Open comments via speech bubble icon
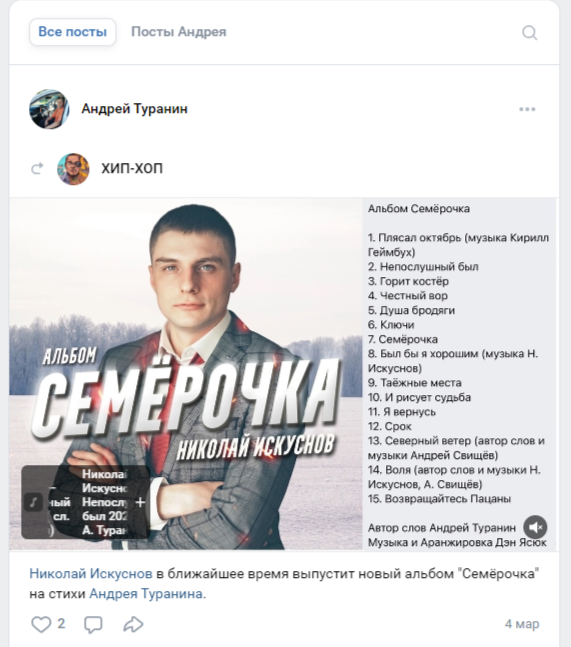The height and width of the screenshot is (647, 571). tap(93, 624)
